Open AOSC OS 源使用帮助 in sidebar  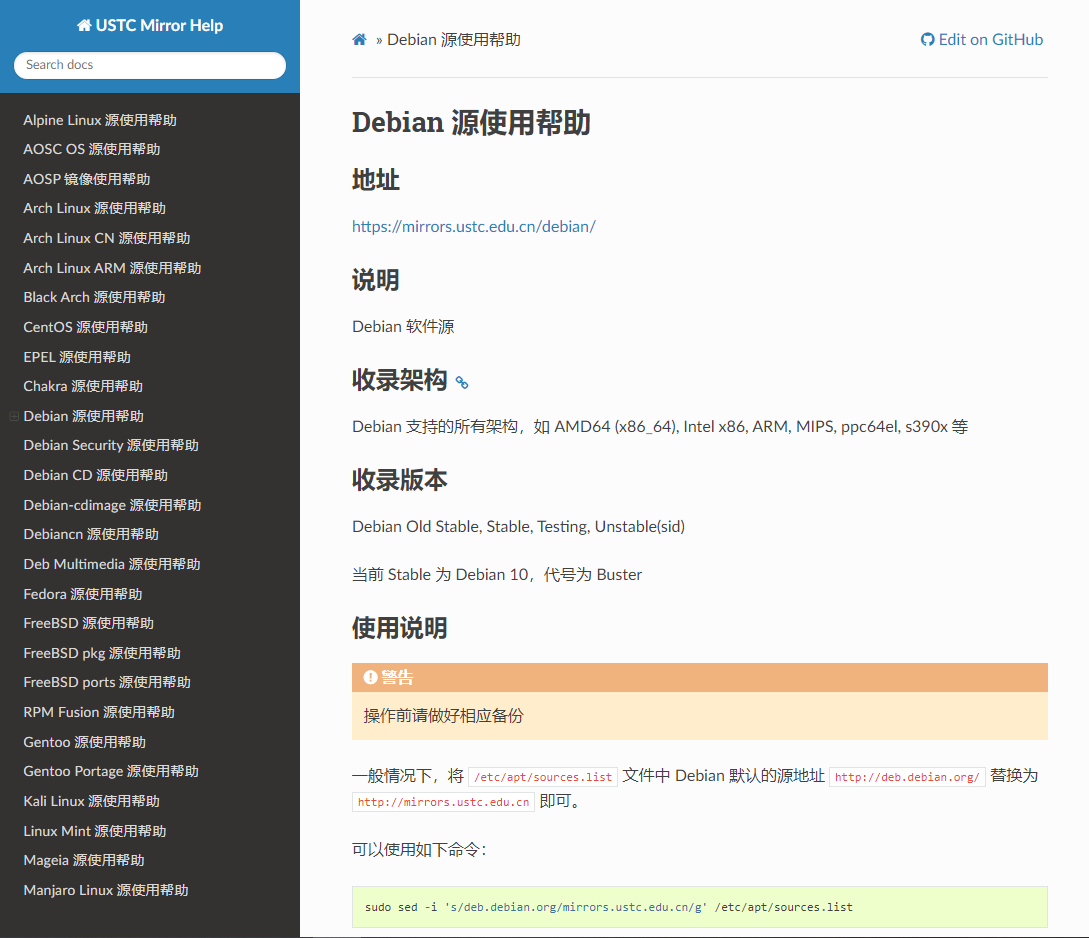92,149
